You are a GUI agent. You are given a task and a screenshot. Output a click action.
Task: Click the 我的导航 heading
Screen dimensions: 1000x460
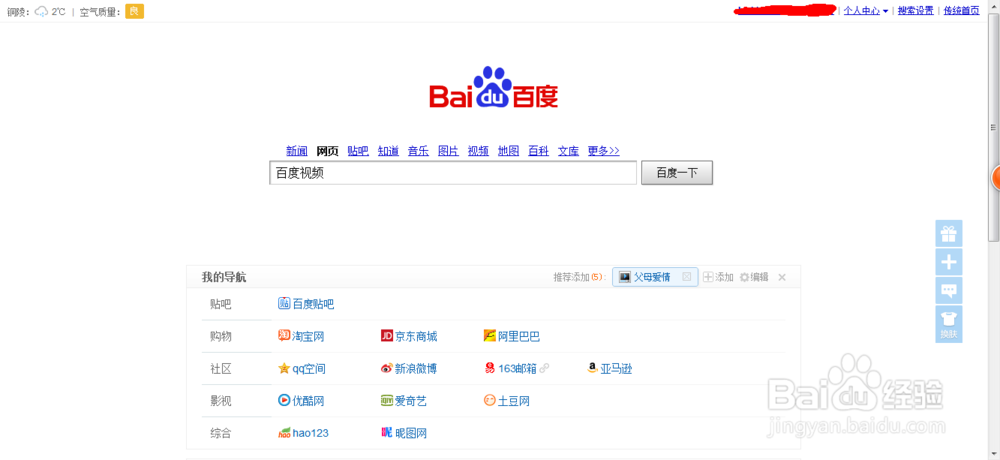224,277
